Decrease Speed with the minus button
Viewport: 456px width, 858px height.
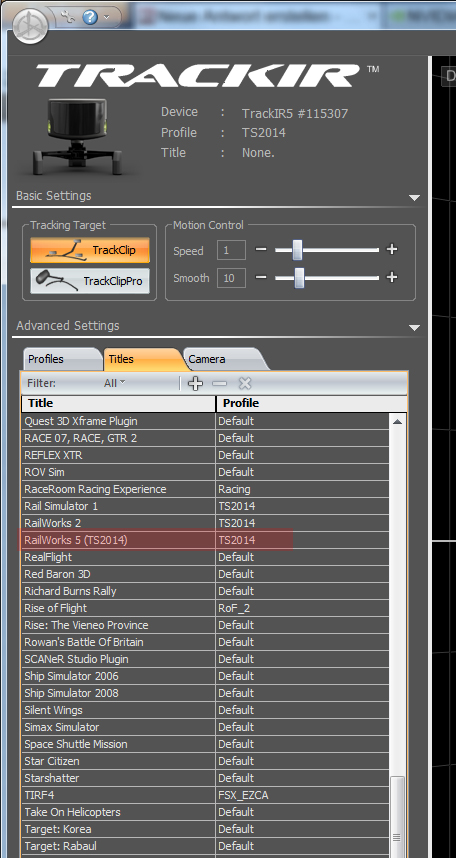pyautogui.click(x=261, y=250)
